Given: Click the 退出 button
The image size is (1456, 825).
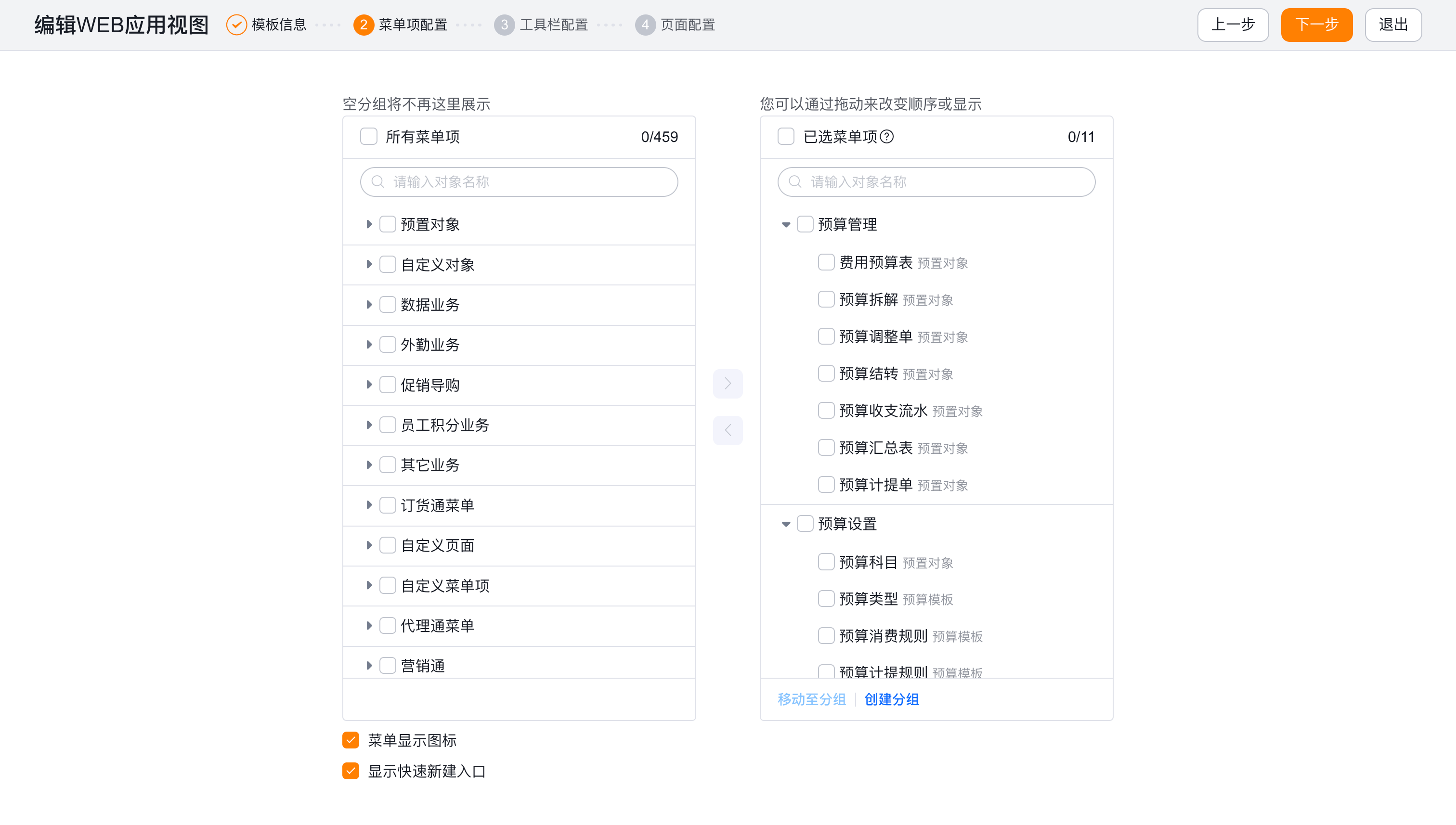Looking at the screenshot, I should point(1393,25).
